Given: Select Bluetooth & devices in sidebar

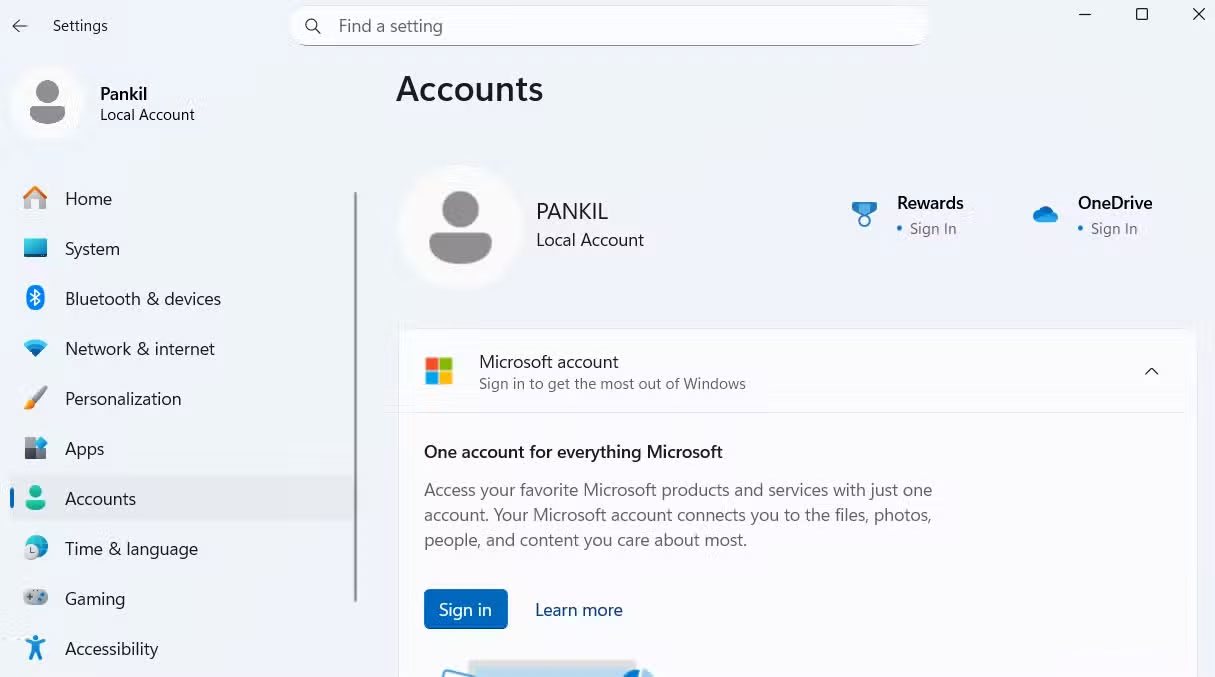Looking at the screenshot, I should (x=143, y=298).
